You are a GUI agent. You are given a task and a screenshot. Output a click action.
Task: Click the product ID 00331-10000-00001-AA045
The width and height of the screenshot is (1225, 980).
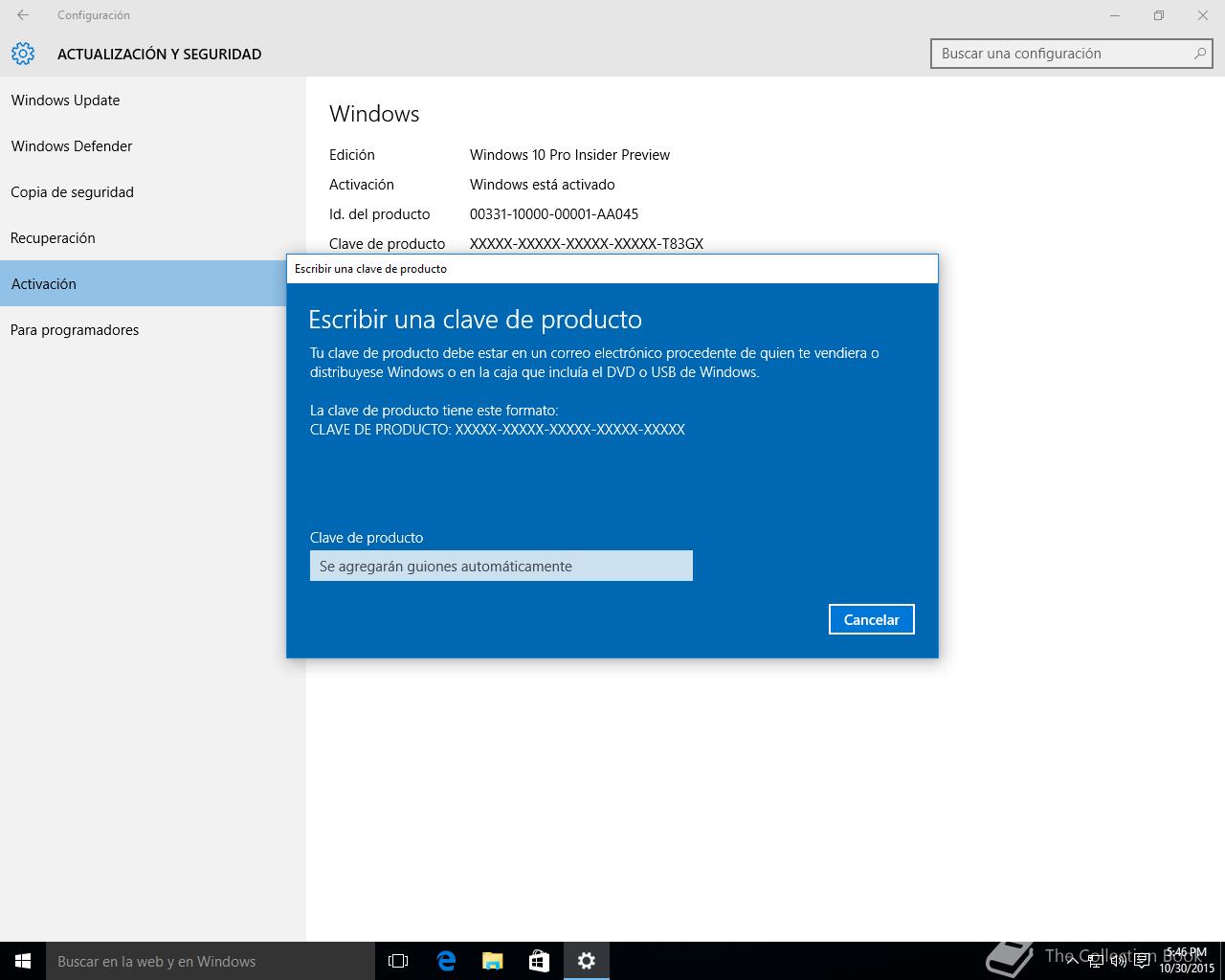click(554, 214)
